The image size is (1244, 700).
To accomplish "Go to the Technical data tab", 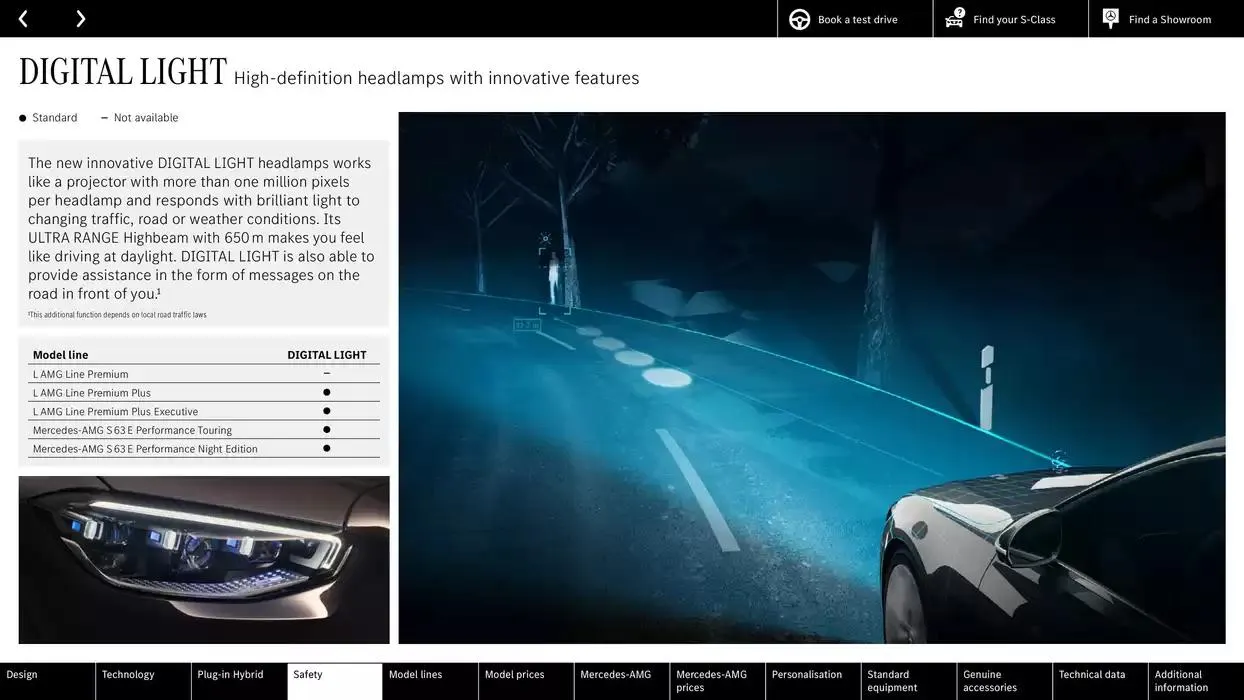I will click(1100, 681).
